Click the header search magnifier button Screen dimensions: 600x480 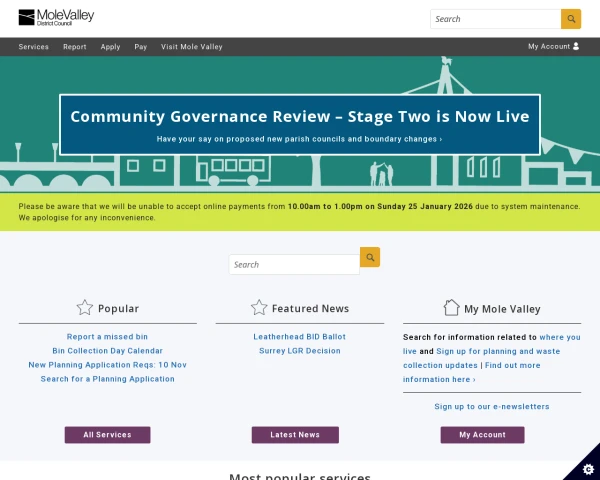[570, 19]
